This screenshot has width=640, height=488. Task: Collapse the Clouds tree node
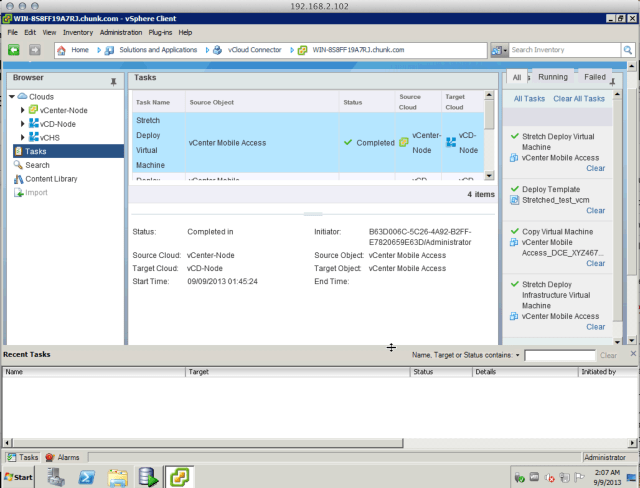[x=12, y=97]
